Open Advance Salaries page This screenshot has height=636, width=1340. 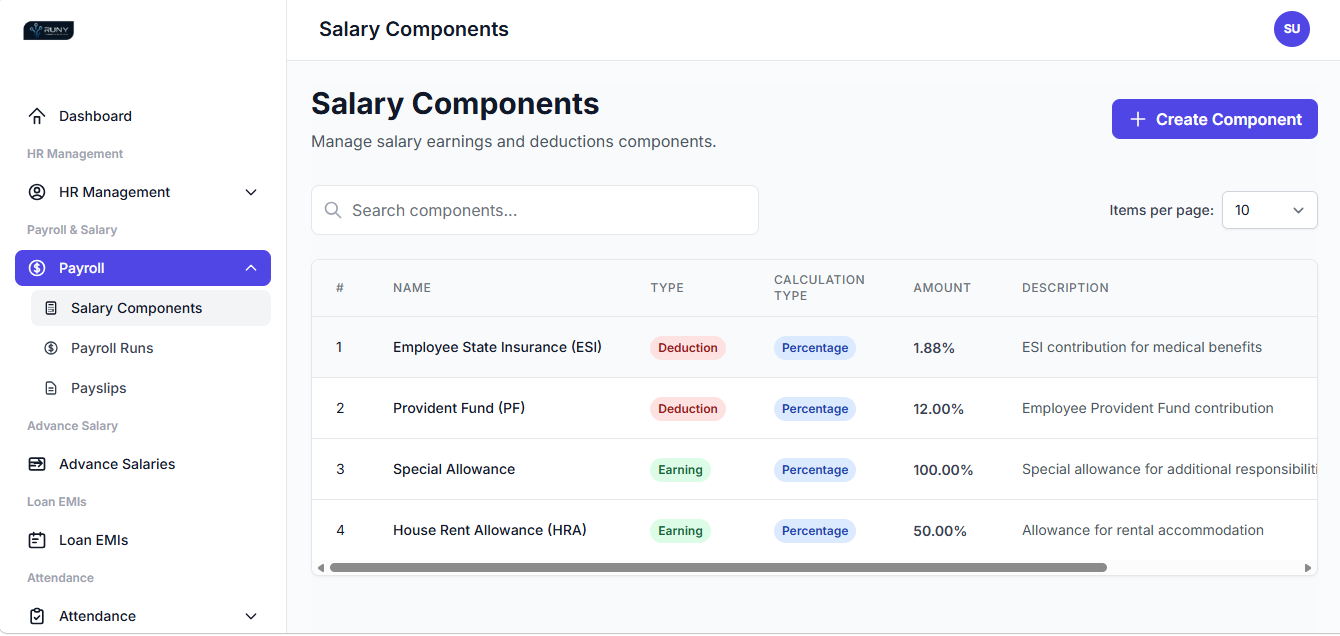pos(143,464)
